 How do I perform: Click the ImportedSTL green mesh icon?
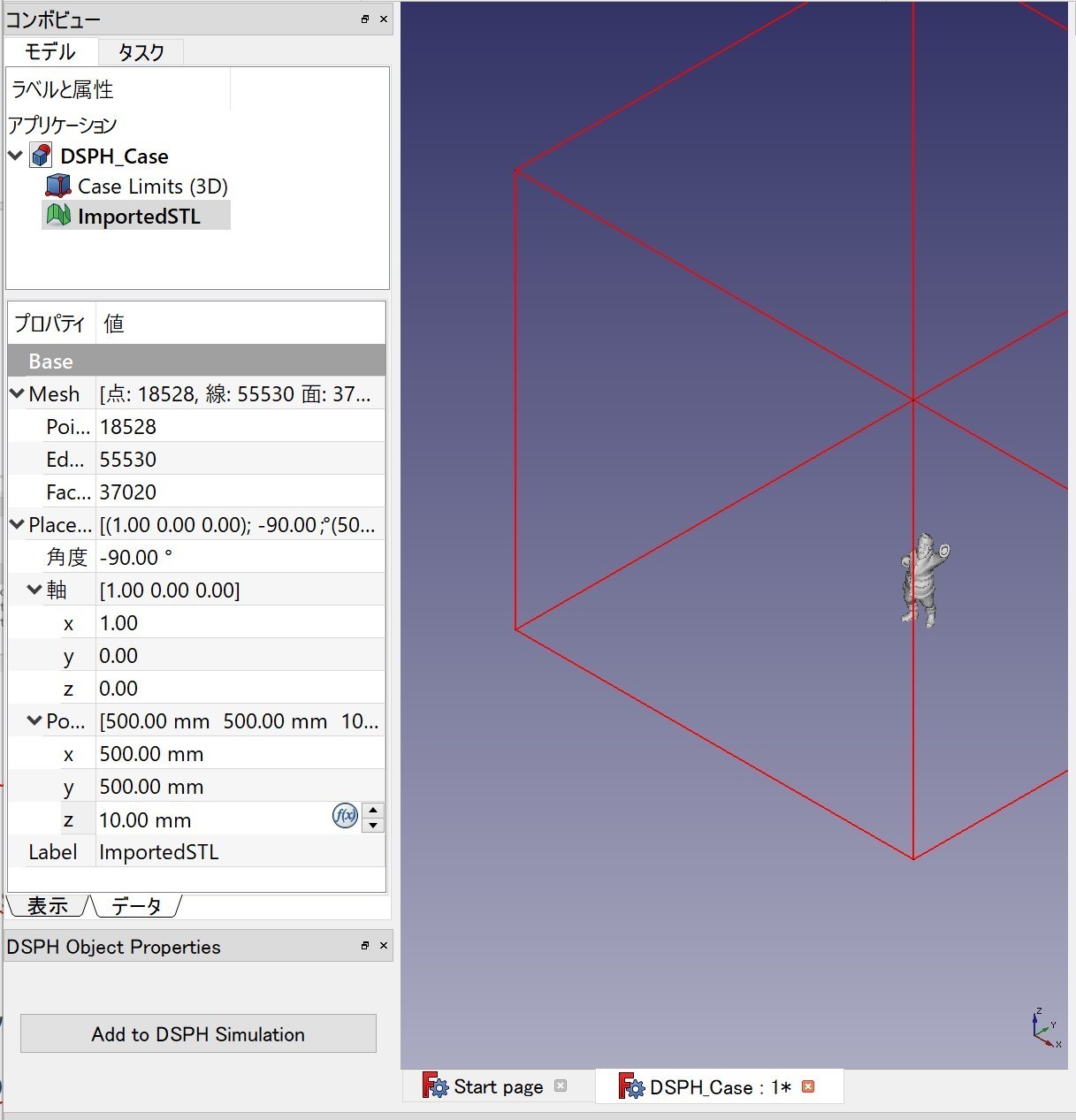[58, 215]
